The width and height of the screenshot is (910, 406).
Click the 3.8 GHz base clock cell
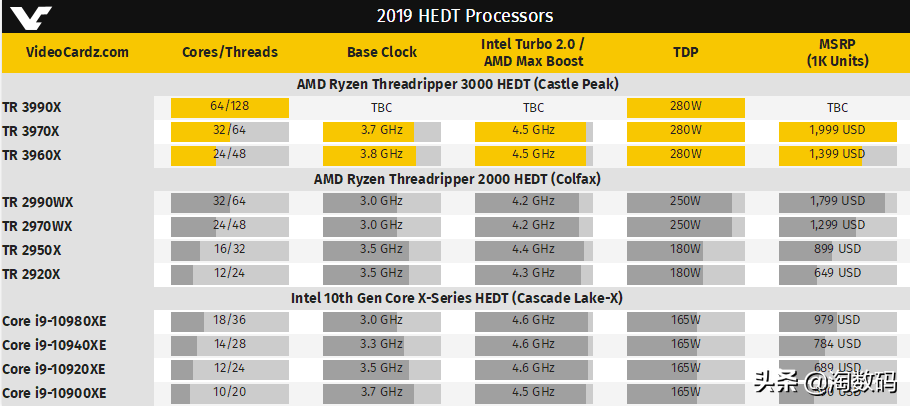pos(382,155)
